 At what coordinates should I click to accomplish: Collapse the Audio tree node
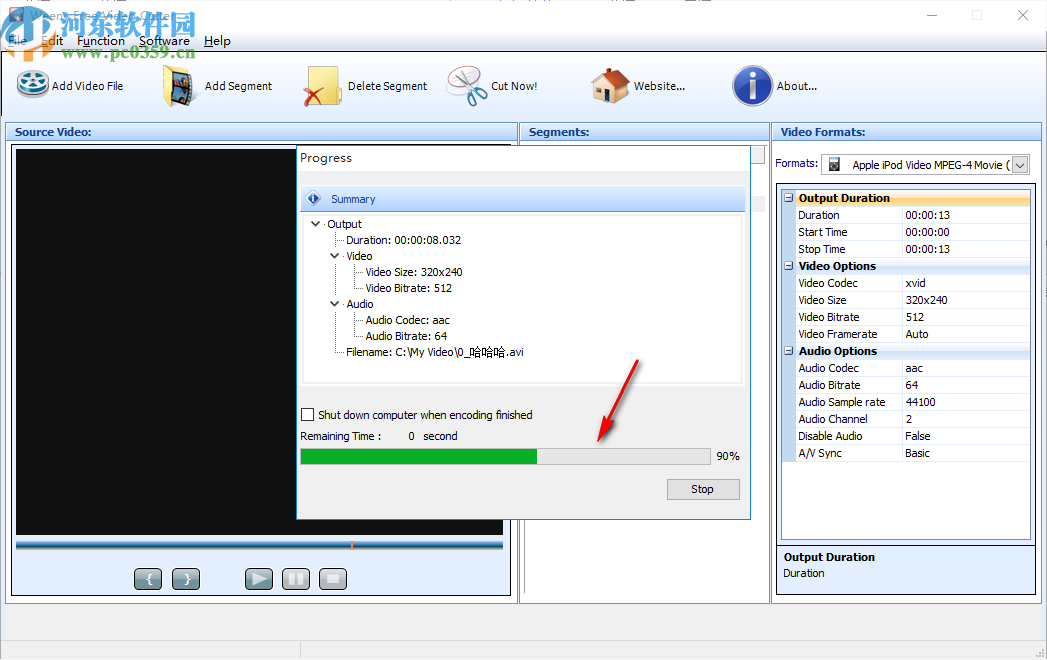pyautogui.click(x=335, y=304)
